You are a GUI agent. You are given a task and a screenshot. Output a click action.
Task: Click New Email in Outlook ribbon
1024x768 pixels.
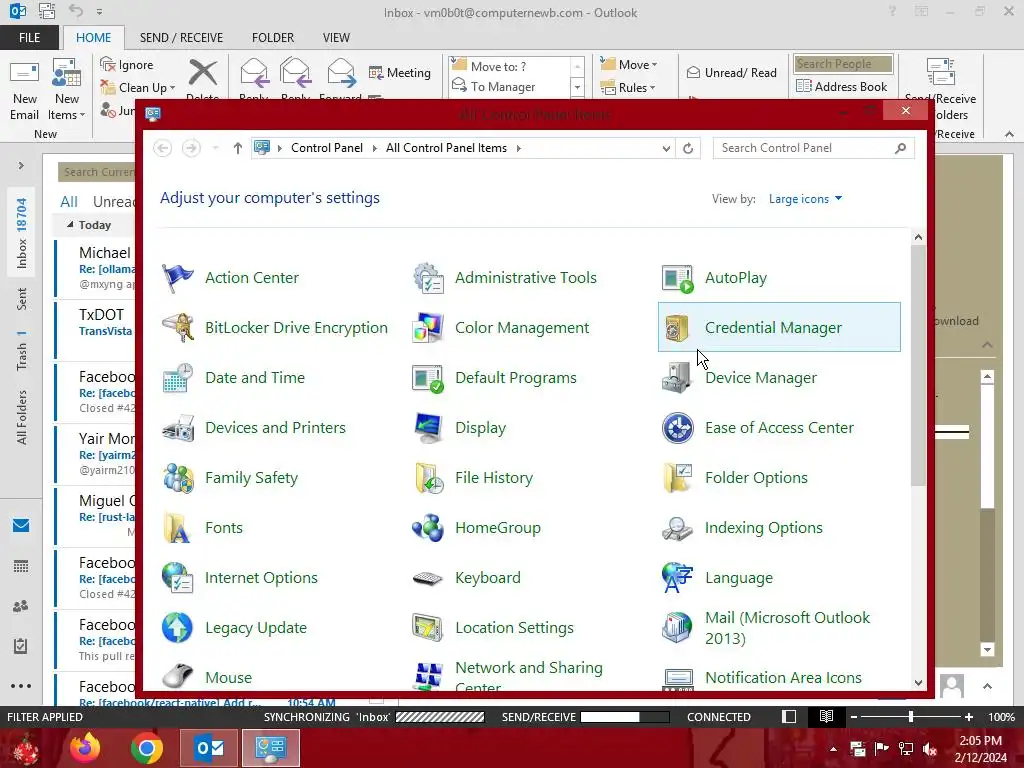point(24,90)
